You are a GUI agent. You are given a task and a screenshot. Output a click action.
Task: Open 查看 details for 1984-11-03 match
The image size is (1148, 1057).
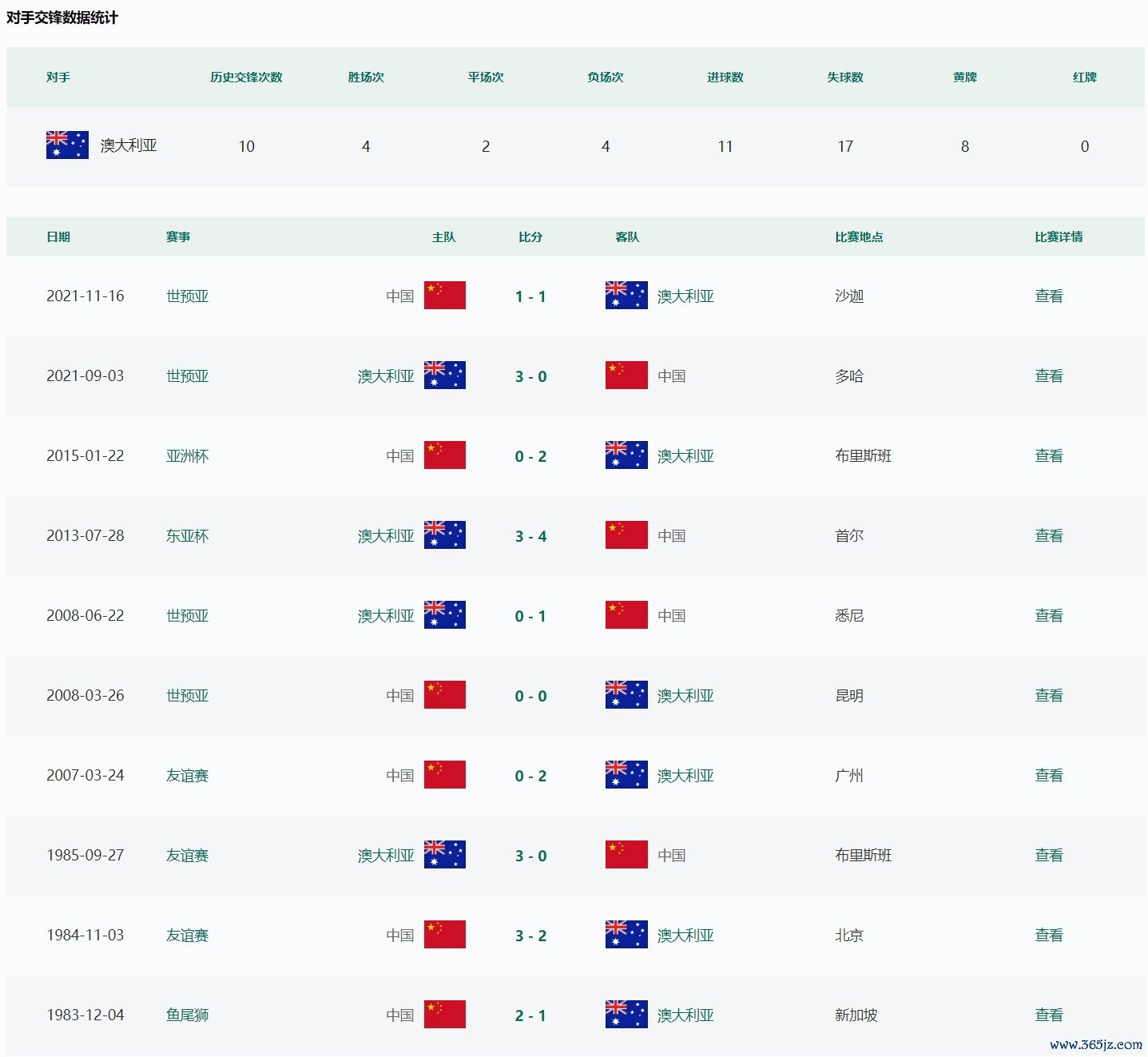click(x=1049, y=936)
